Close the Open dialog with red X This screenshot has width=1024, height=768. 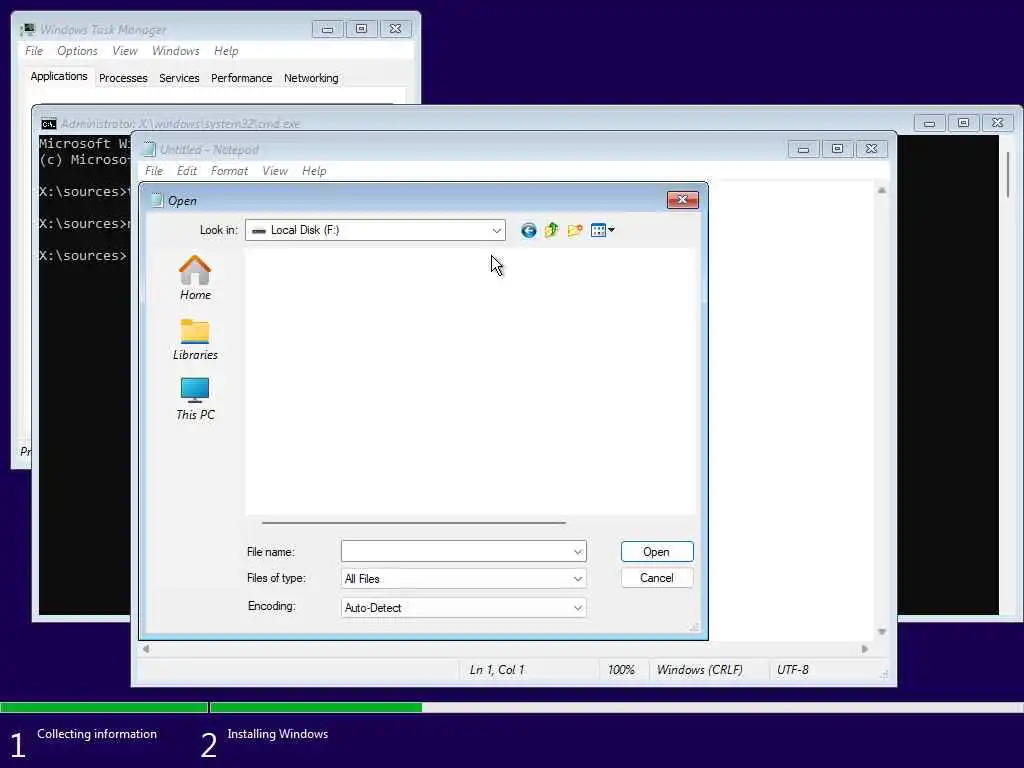pos(682,200)
